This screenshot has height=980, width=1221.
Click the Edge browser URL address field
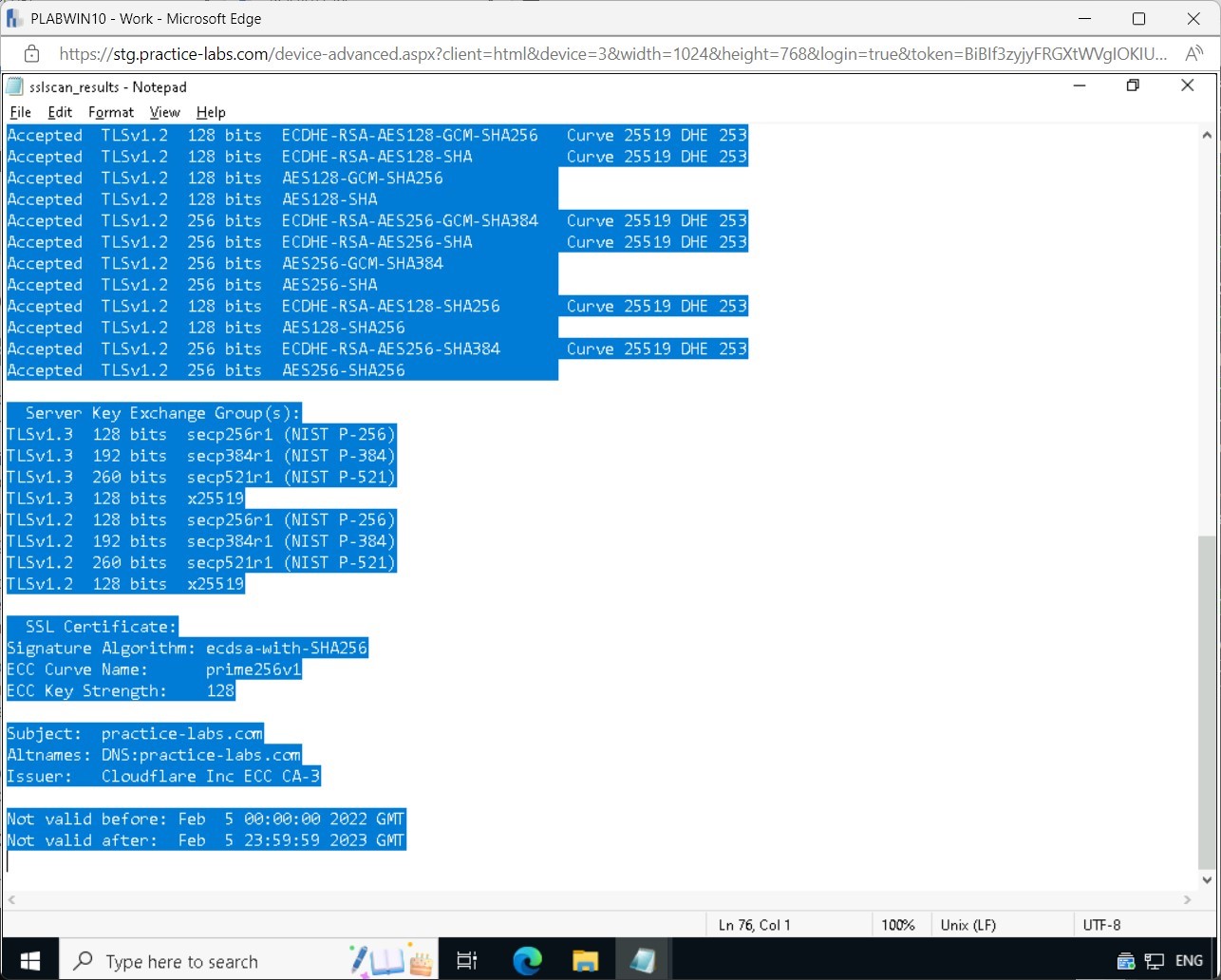click(608, 53)
